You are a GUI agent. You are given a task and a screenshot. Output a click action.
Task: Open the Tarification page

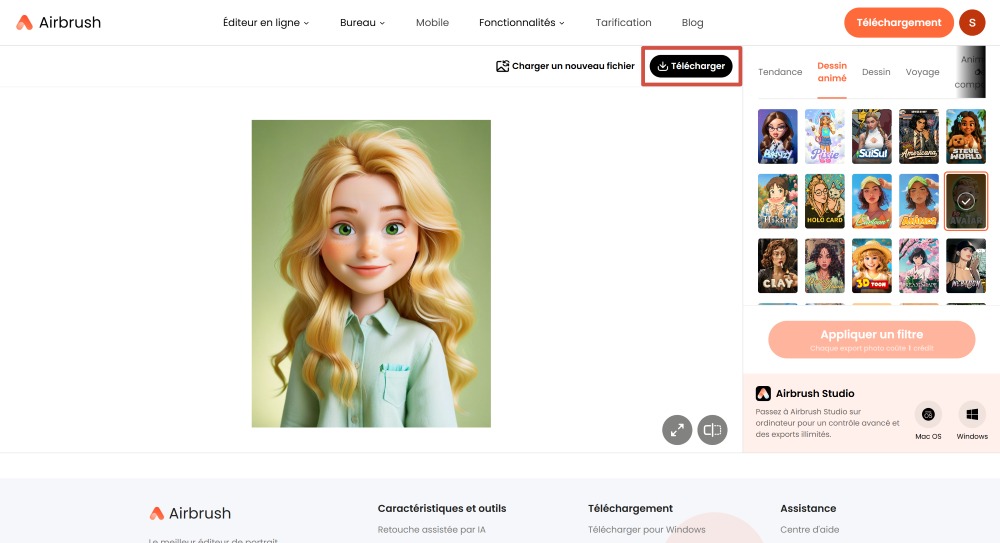(x=623, y=22)
